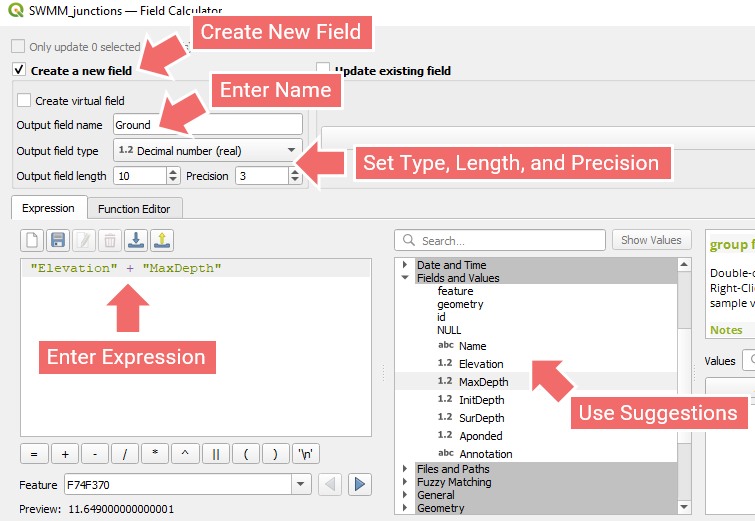755x521 pixels.
Task: Insert the string concatenation || operator
Action: (x=215, y=453)
